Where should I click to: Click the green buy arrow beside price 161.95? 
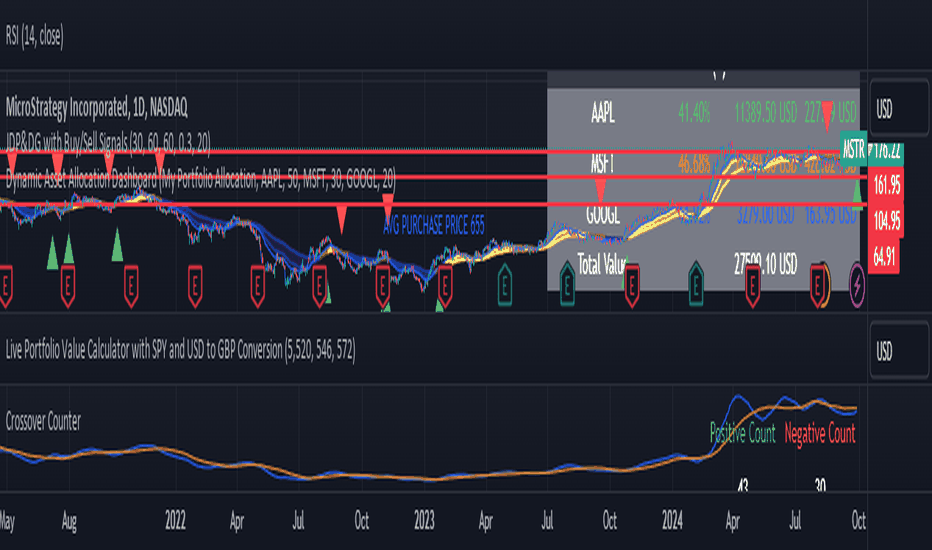point(858,193)
